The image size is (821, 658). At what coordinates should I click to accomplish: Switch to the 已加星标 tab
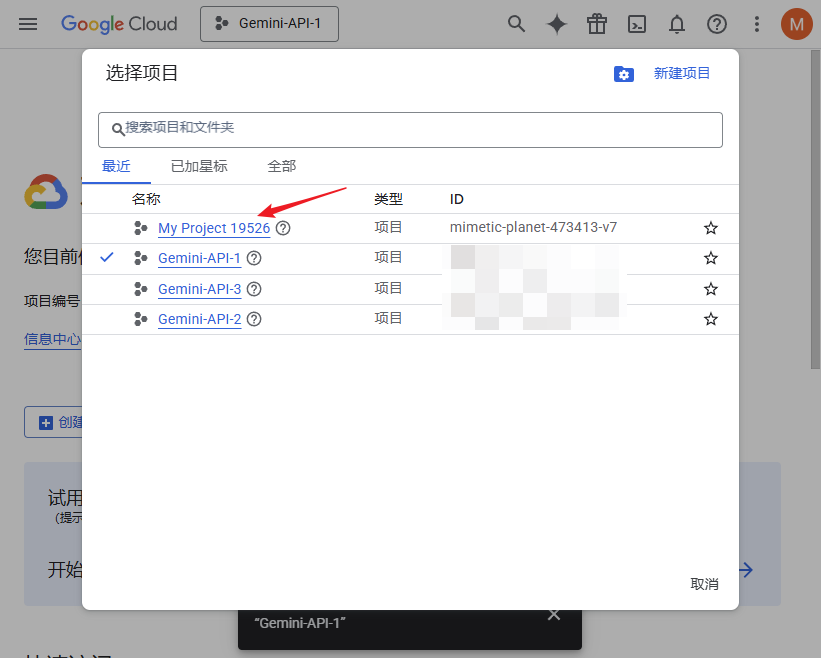point(198,166)
